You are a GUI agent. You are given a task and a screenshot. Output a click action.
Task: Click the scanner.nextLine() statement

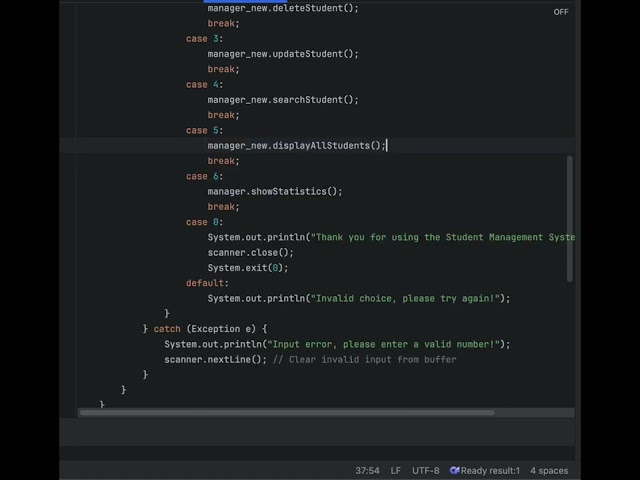tap(215, 360)
